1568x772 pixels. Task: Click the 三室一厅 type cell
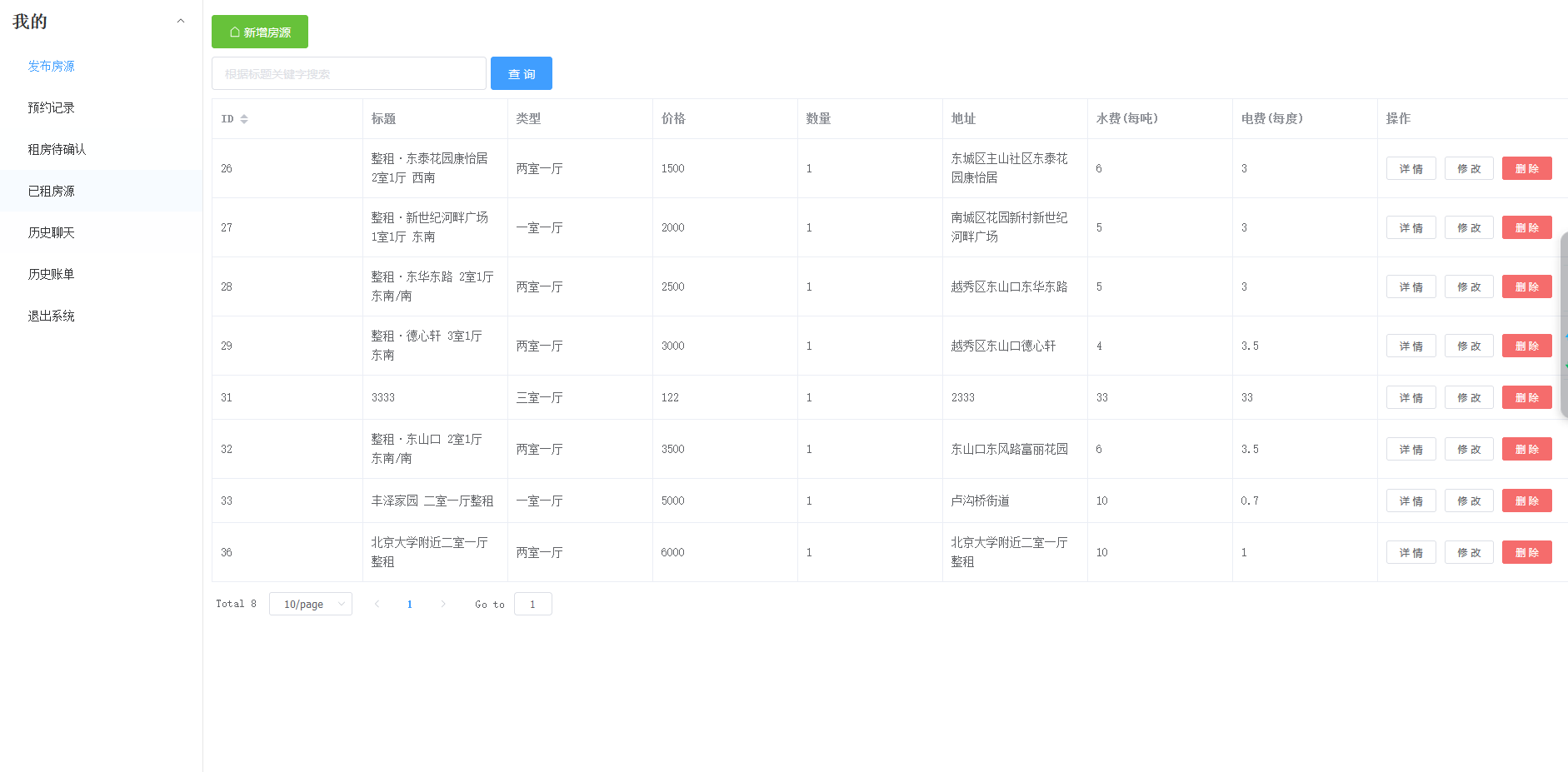[540, 397]
